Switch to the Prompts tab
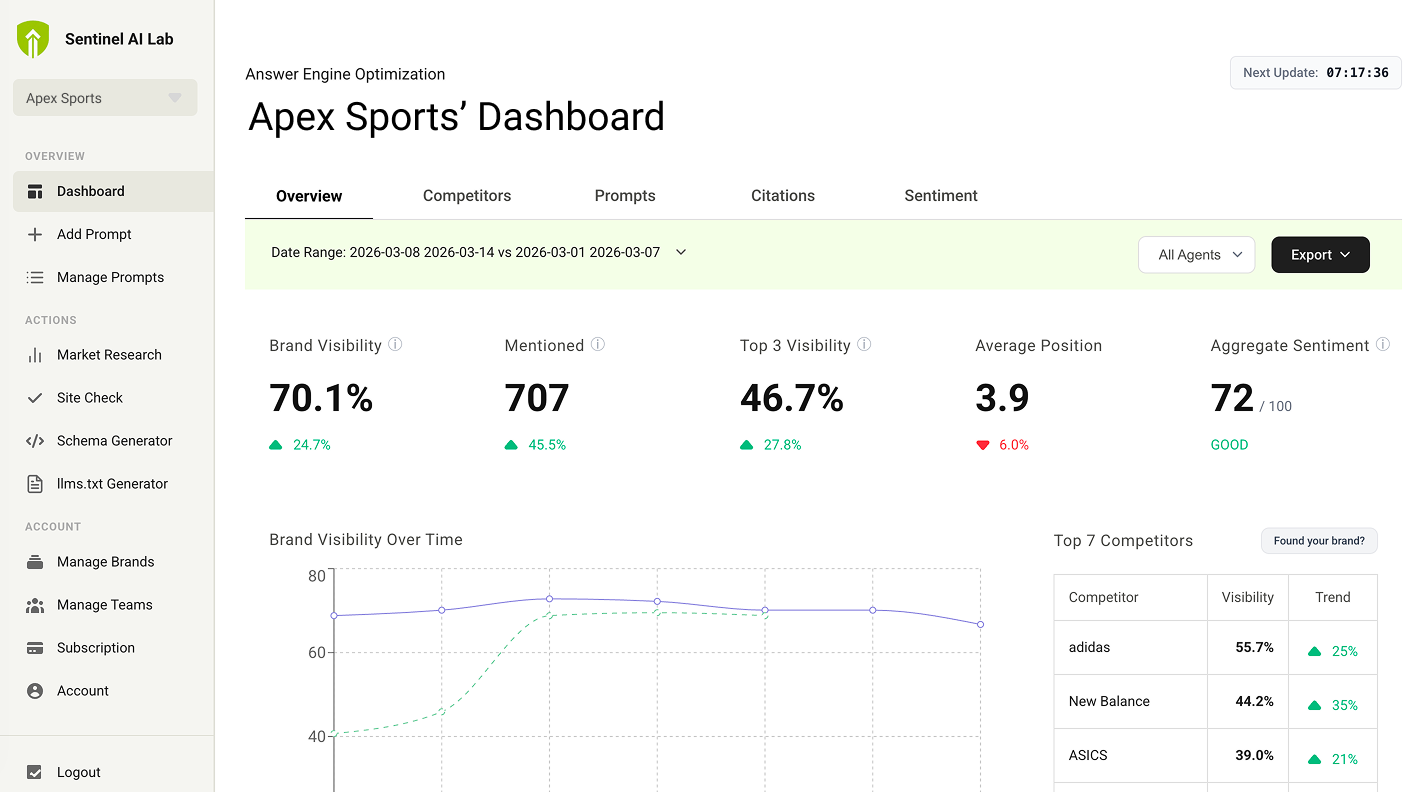The height and width of the screenshot is (792, 1424). (625, 196)
